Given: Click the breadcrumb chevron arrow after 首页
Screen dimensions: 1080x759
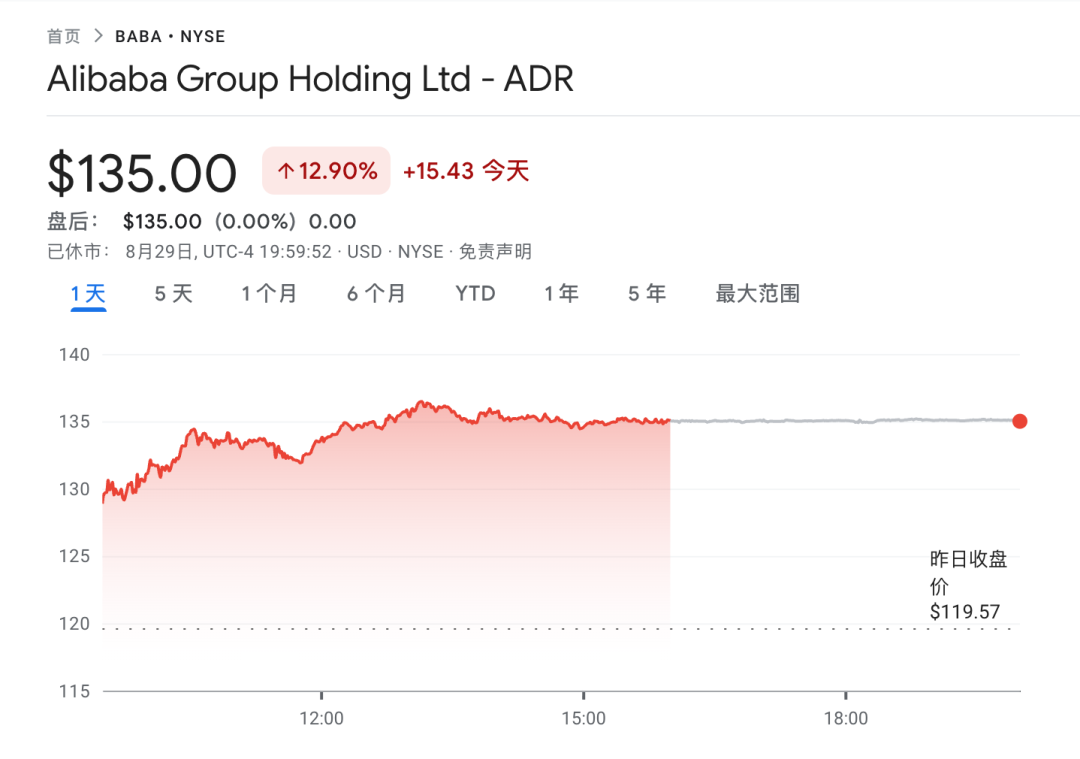Looking at the screenshot, I should (98, 36).
